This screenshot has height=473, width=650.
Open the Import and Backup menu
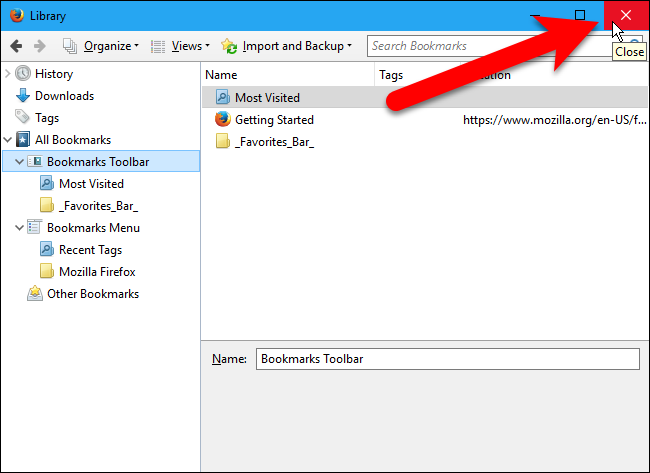[286, 46]
